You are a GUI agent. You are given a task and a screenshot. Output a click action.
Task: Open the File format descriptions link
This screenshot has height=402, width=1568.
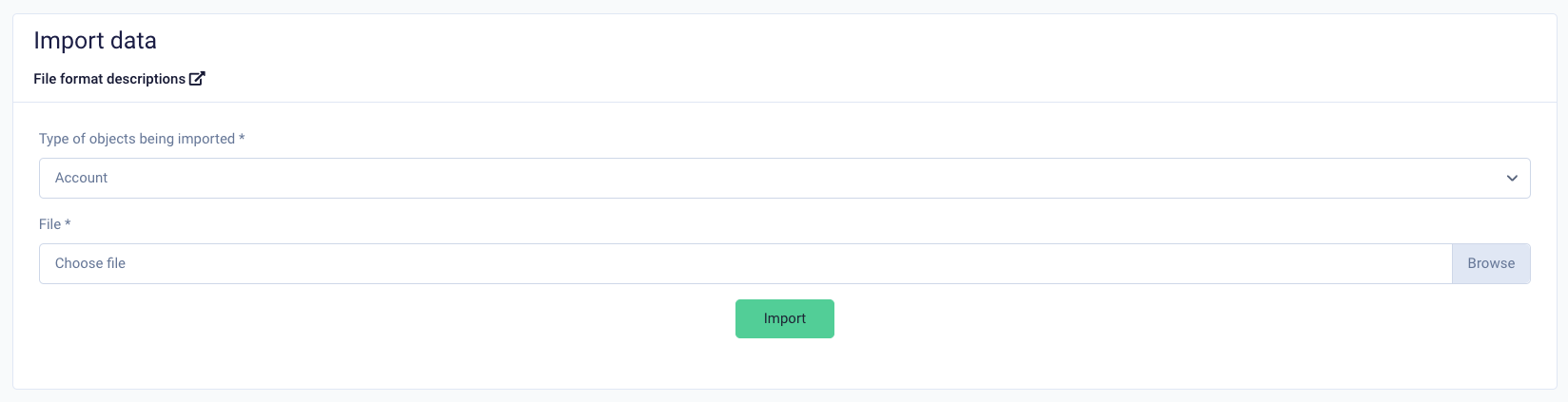[x=119, y=79]
